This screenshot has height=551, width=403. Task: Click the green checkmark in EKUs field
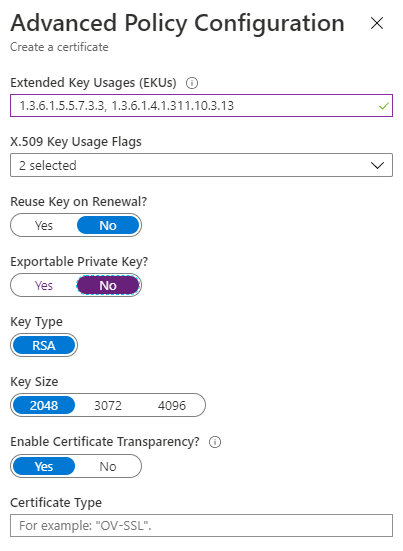coord(384,106)
